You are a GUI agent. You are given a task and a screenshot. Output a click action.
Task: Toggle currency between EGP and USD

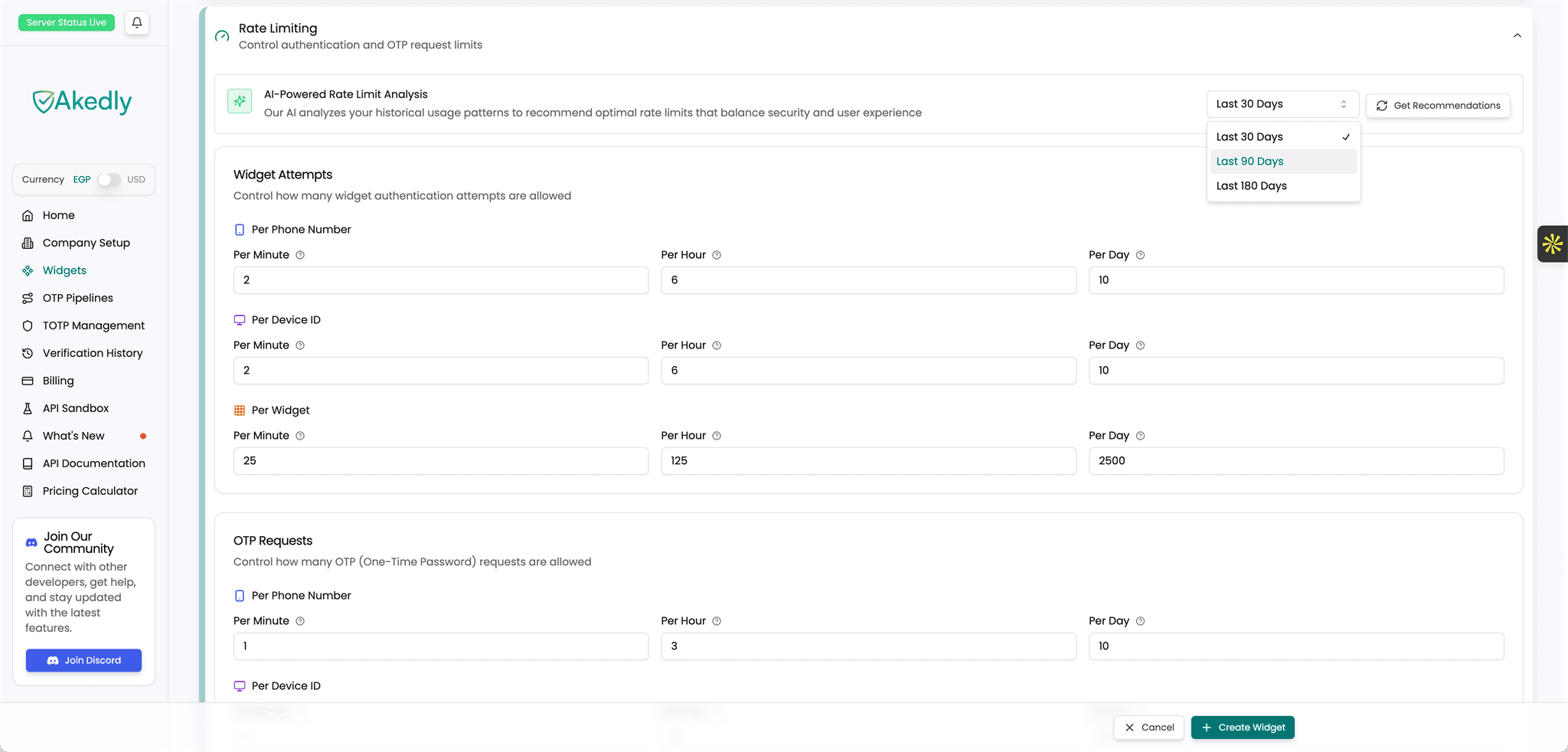click(109, 179)
